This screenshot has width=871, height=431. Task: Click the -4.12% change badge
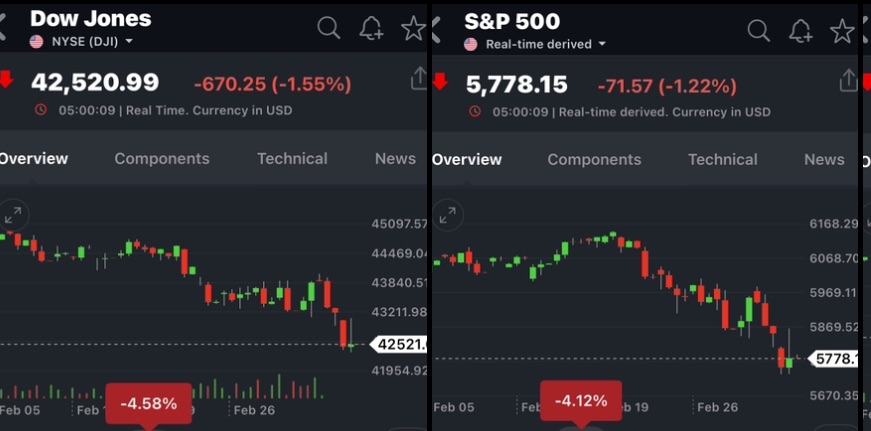580,401
